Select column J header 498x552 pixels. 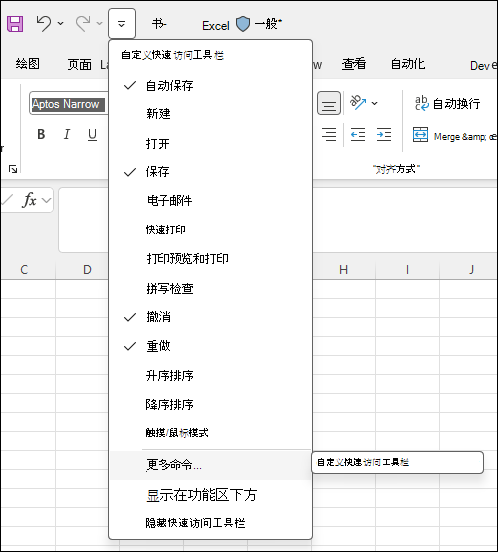click(x=471, y=270)
